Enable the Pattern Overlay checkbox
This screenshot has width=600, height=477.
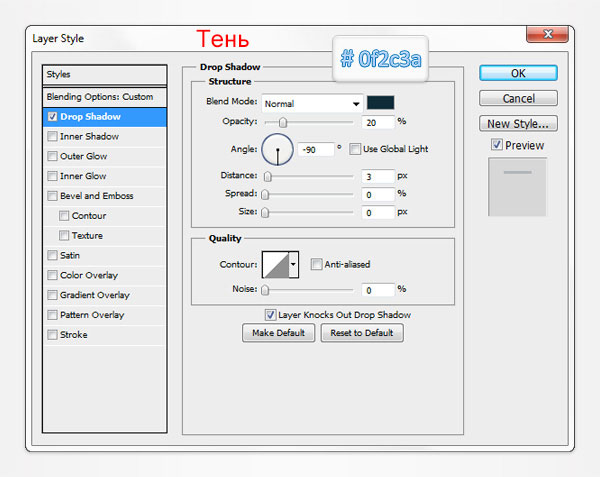click(52, 315)
